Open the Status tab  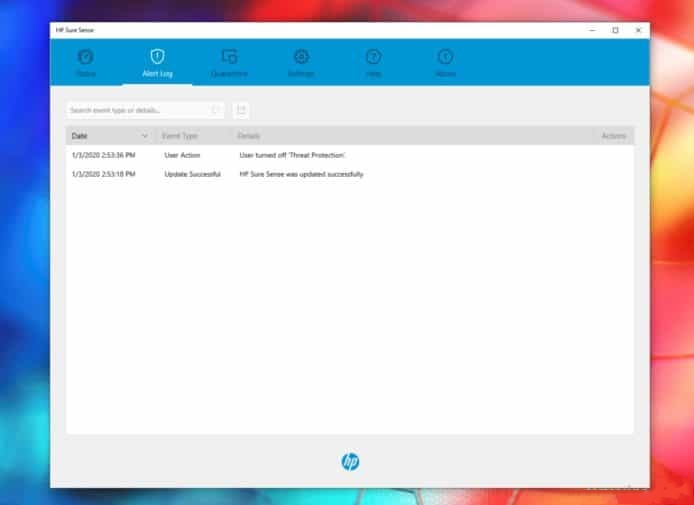[85, 63]
